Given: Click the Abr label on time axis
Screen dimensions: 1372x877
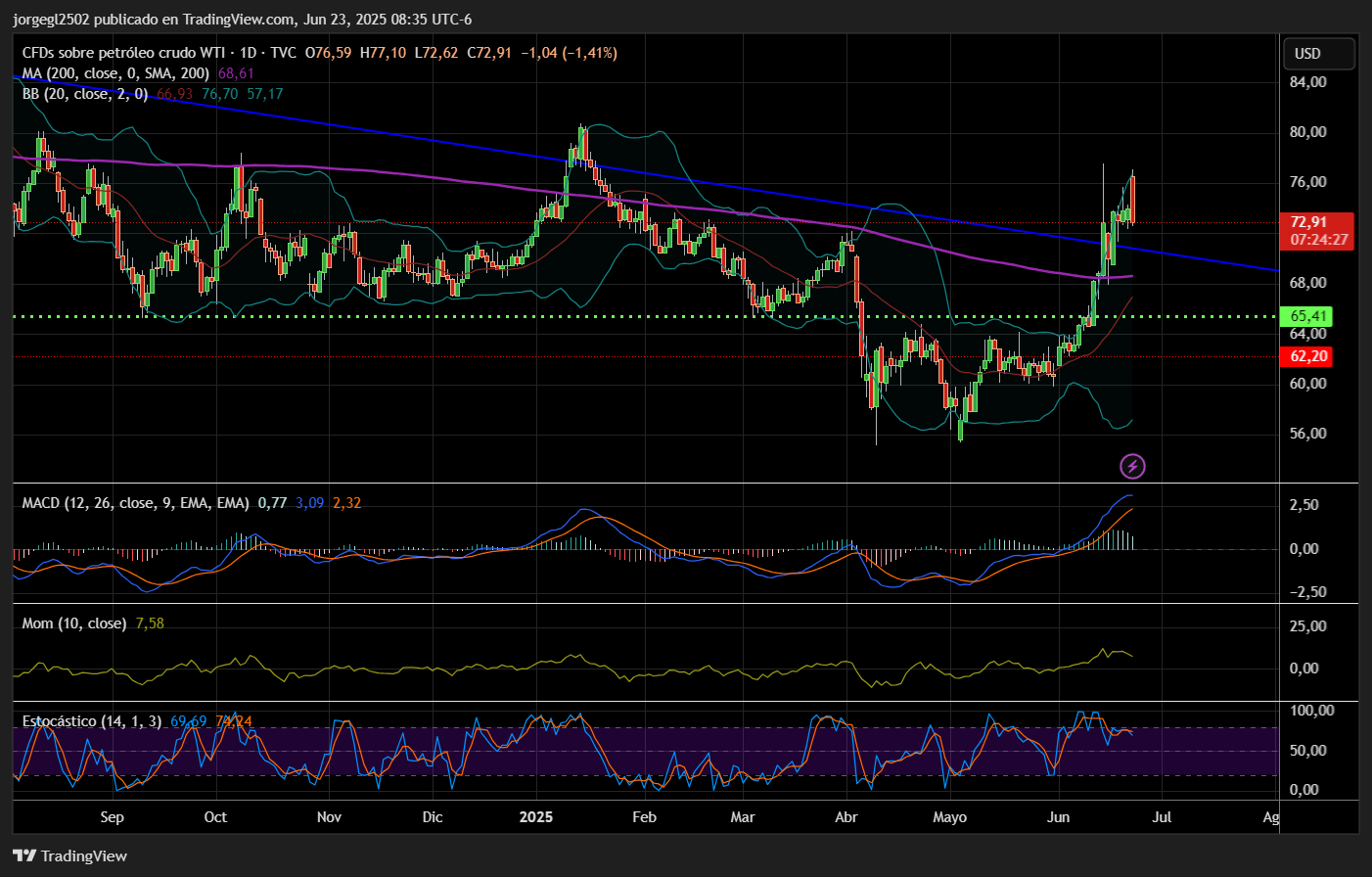Looking at the screenshot, I should [846, 817].
